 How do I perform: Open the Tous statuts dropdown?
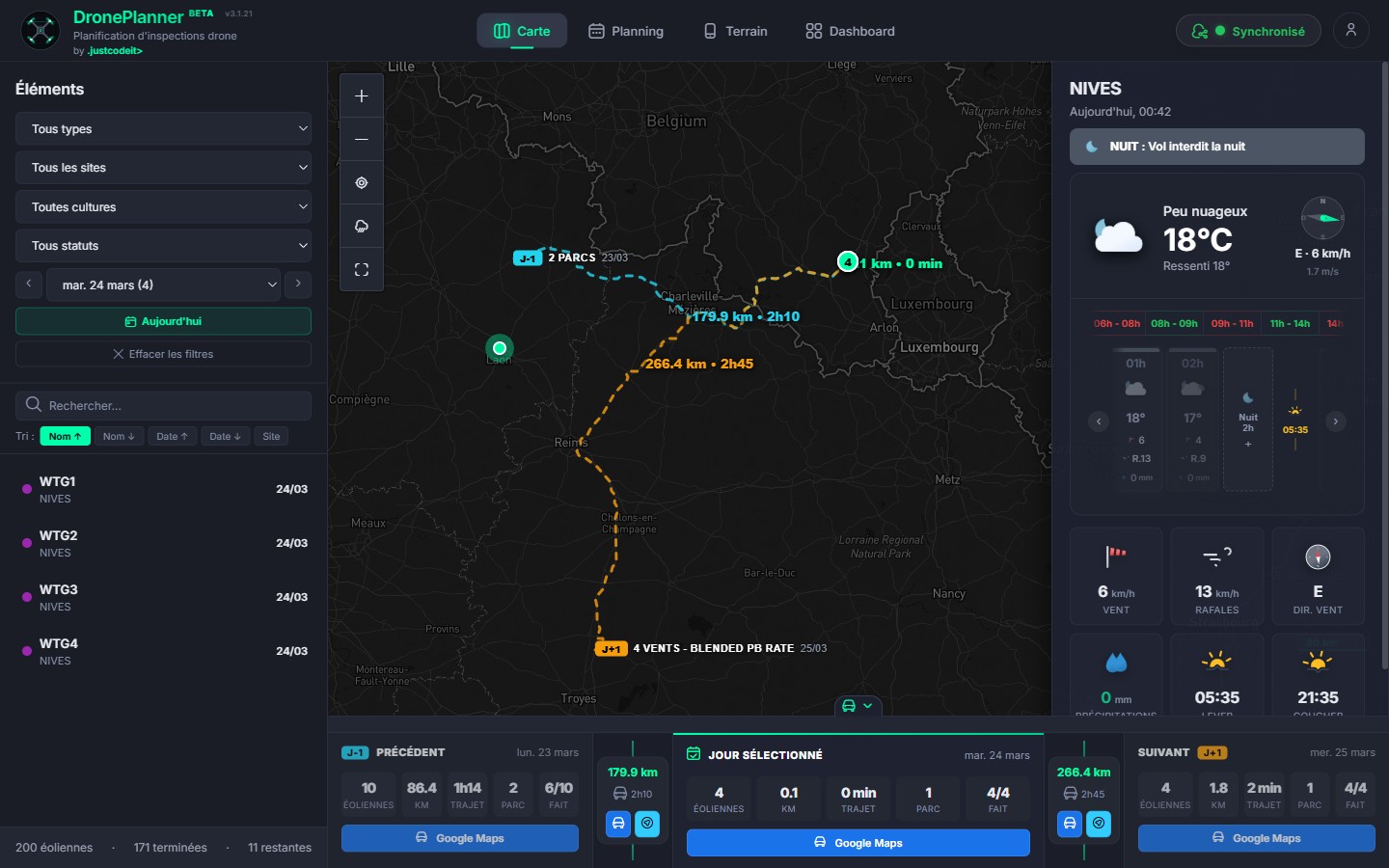163,246
